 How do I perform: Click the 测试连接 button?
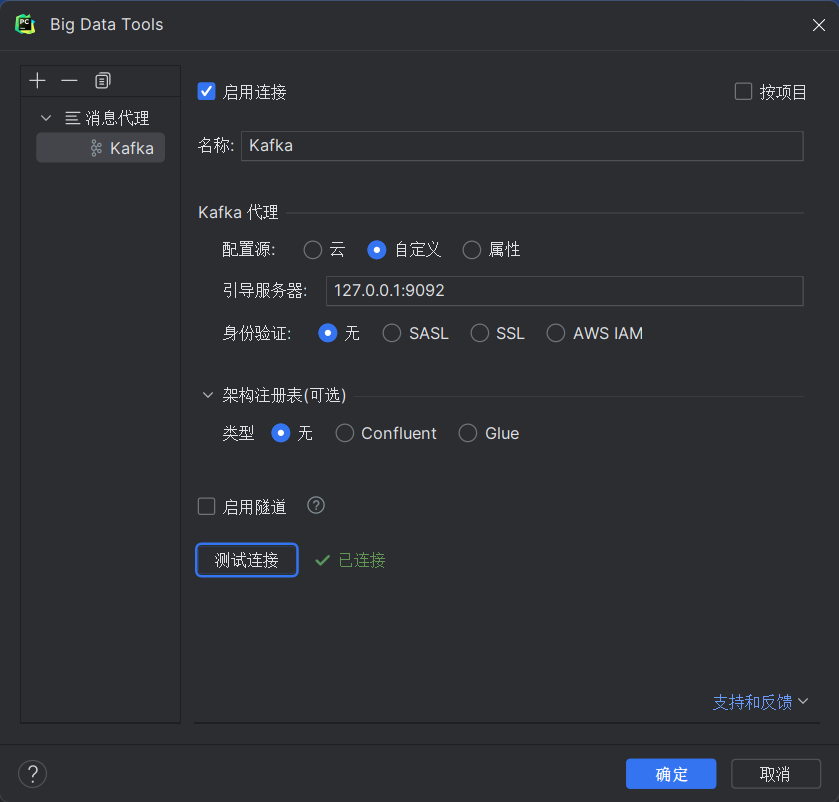247,560
